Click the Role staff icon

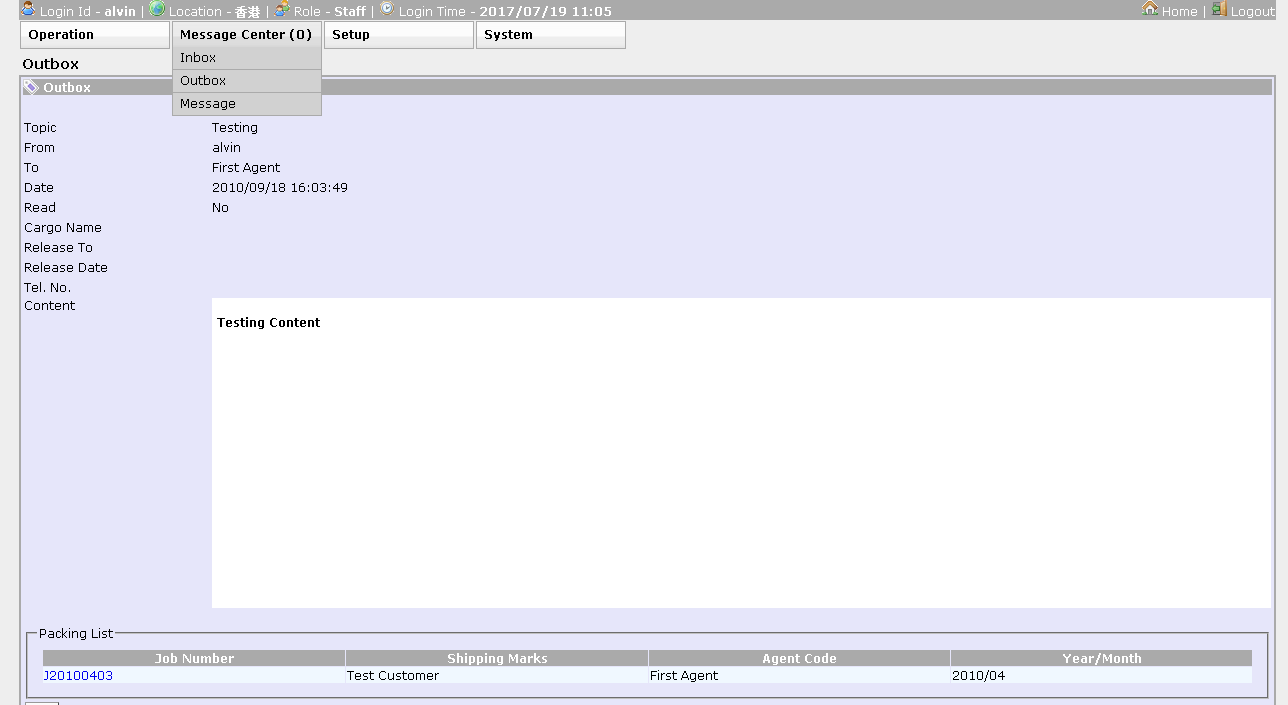point(282,9)
